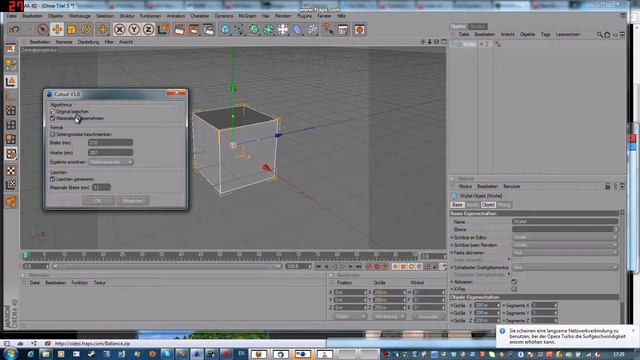Toggle the Y axis lock button
640x360 pixels.
pos(134,29)
